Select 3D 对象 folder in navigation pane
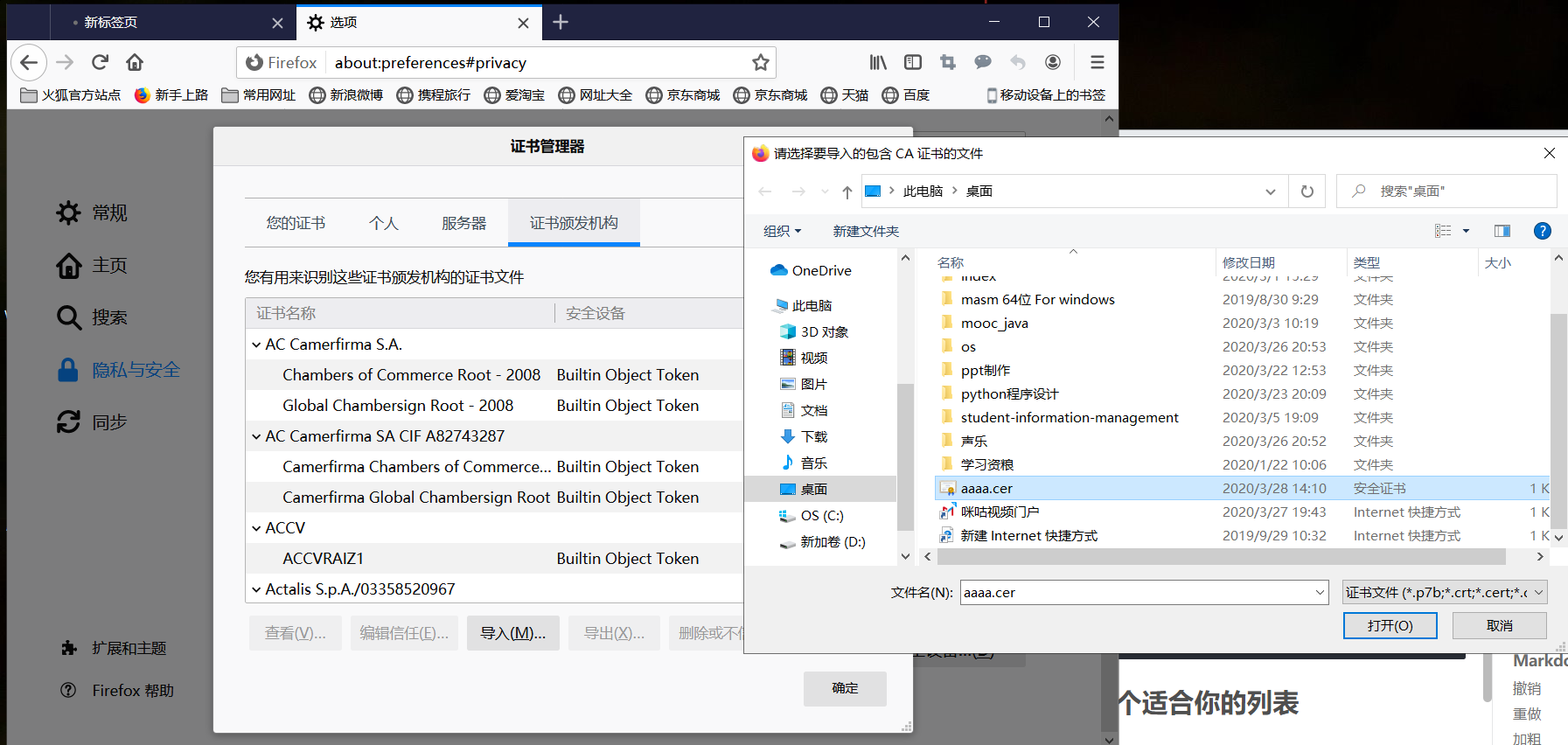The width and height of the screenshot is (1568, 745). click(x=813, y=332)
